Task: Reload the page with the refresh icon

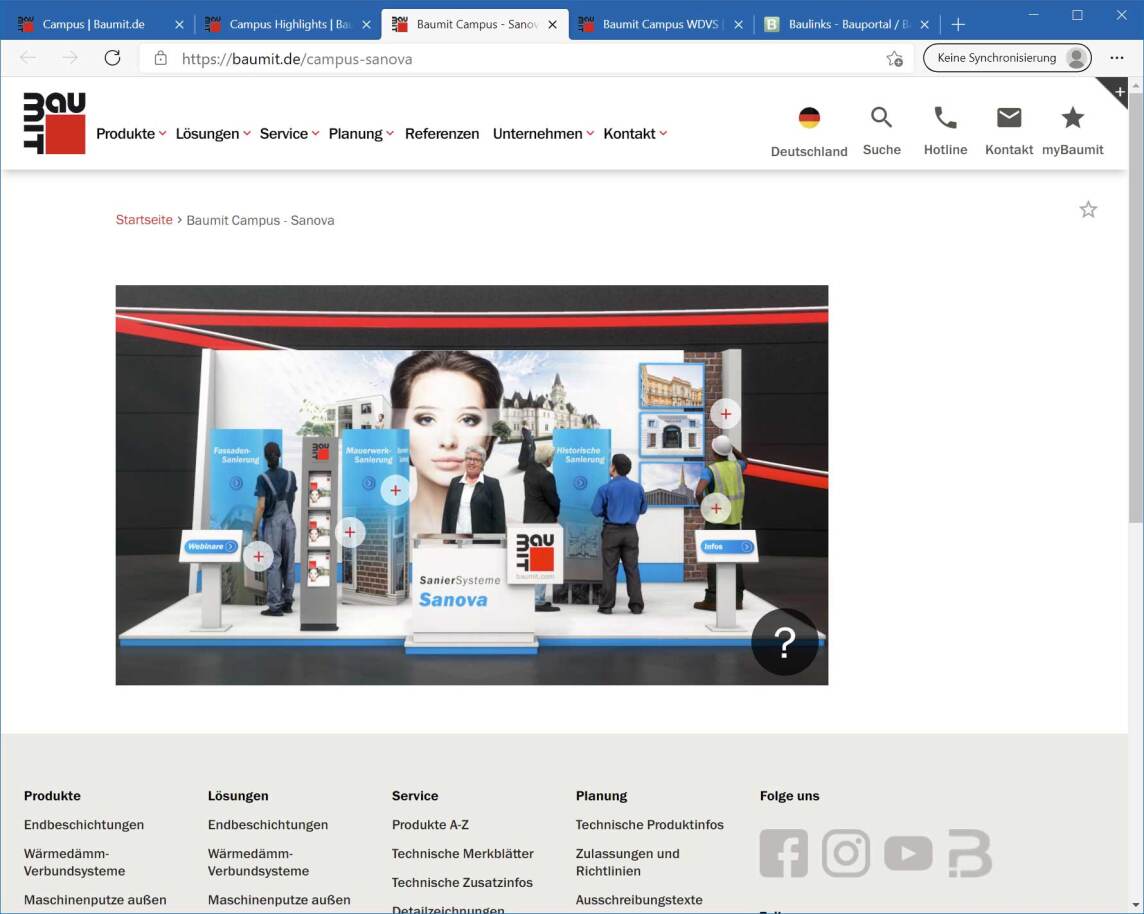Action: 112,58
